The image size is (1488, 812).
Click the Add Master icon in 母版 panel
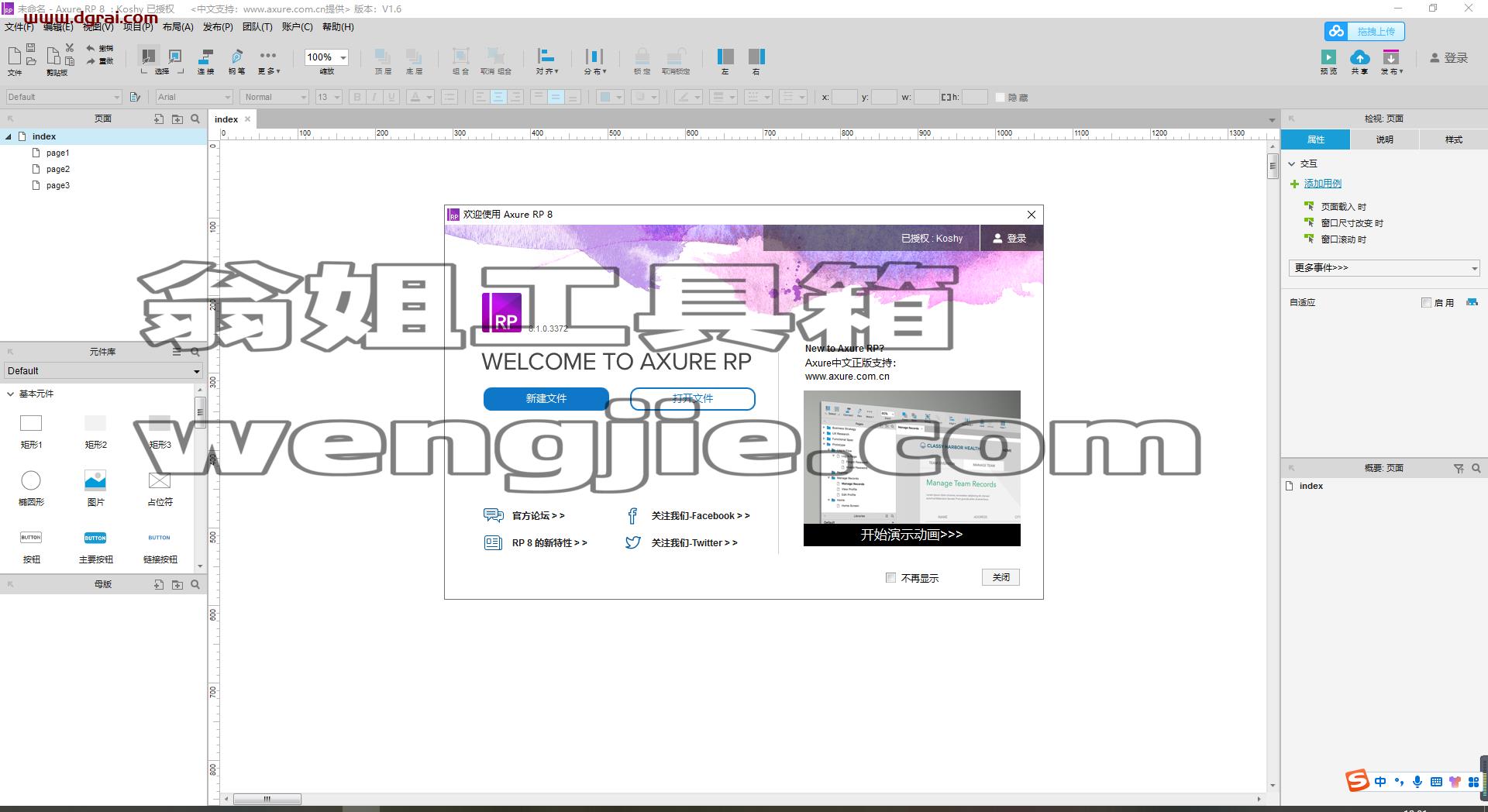pyautogui.click(x=159, y=584)
